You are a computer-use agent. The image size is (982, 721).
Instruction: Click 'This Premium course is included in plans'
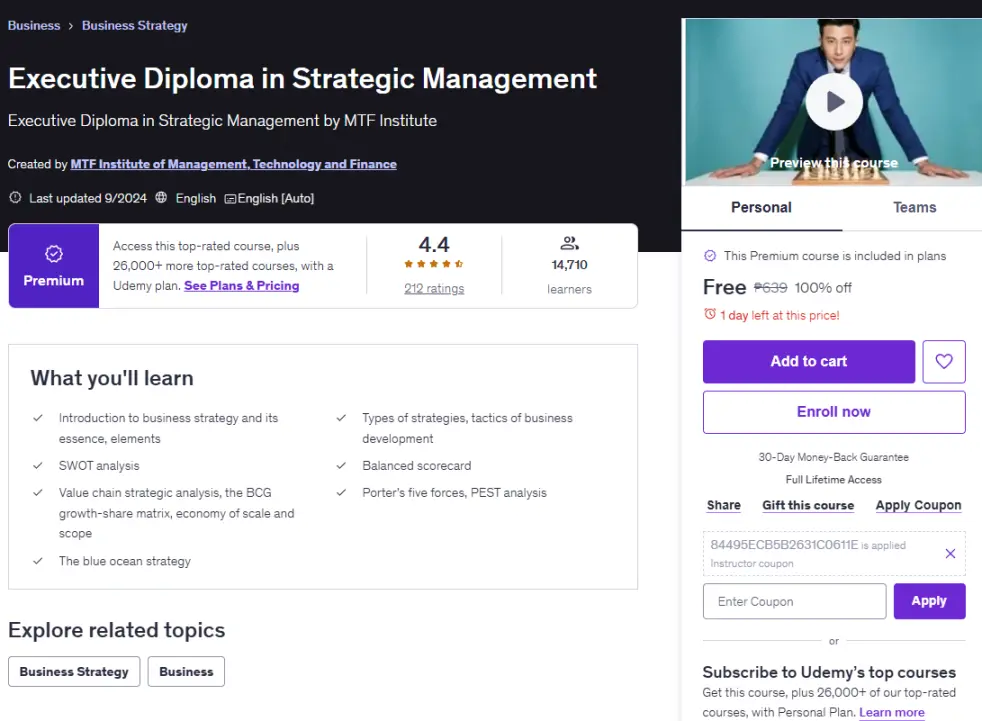coord(835,256)
